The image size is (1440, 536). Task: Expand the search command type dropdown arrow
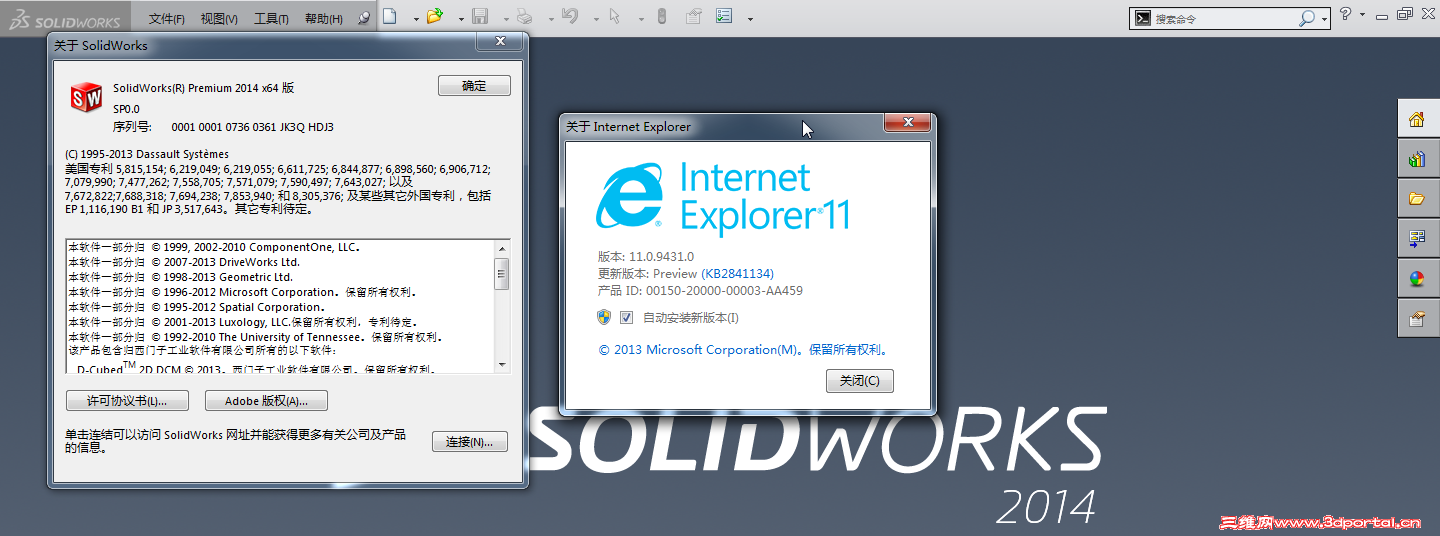tap(1324, 19)
